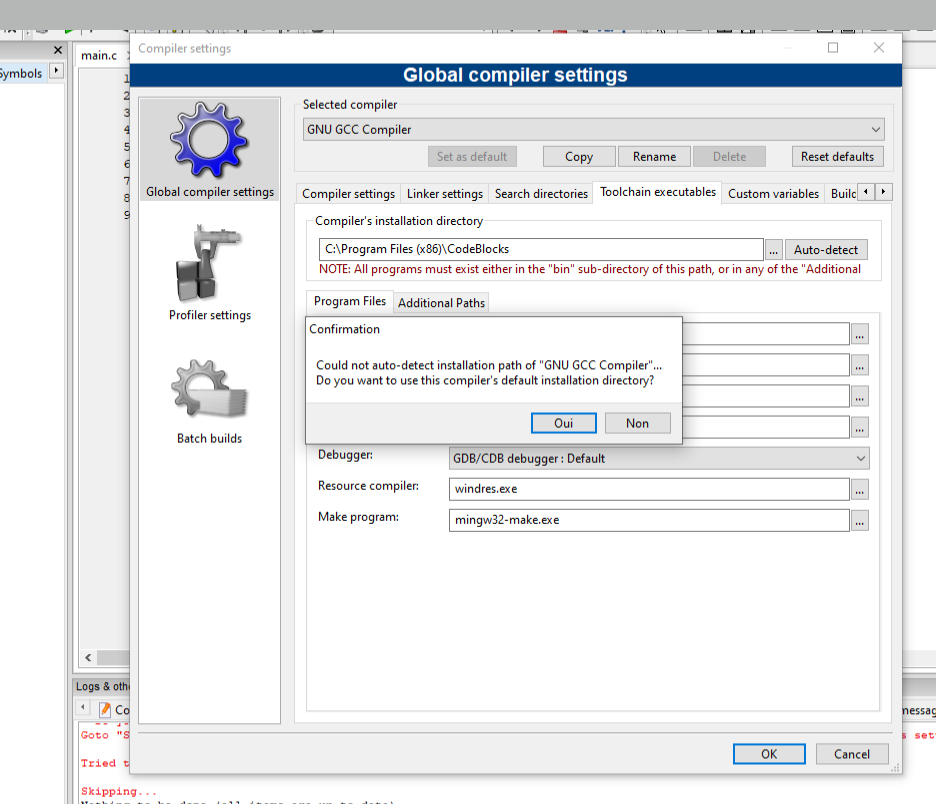Click Non in the confirmation dialog
Screen dimensions: 936x804
[637, 423]
